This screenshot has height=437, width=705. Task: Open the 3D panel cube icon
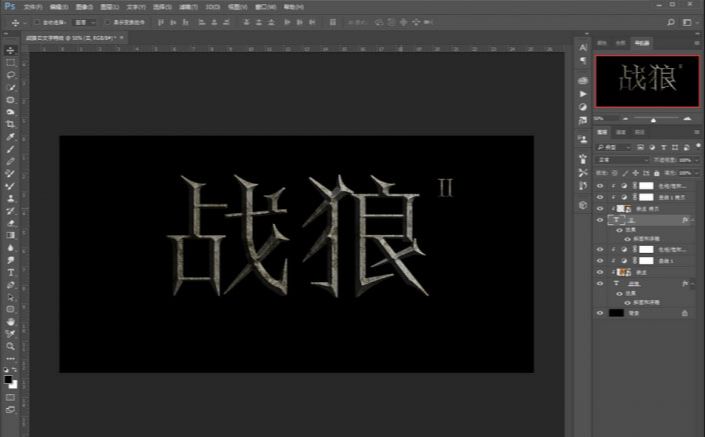click(583, 205)
